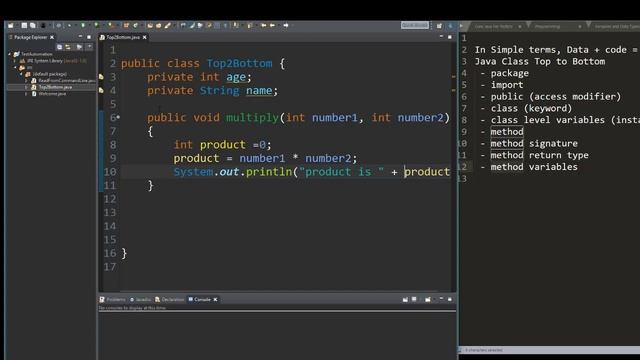Close the Top2Bottom.java editor tab
Viewport: 640px width, 360px height.
(x=144, y=37)
